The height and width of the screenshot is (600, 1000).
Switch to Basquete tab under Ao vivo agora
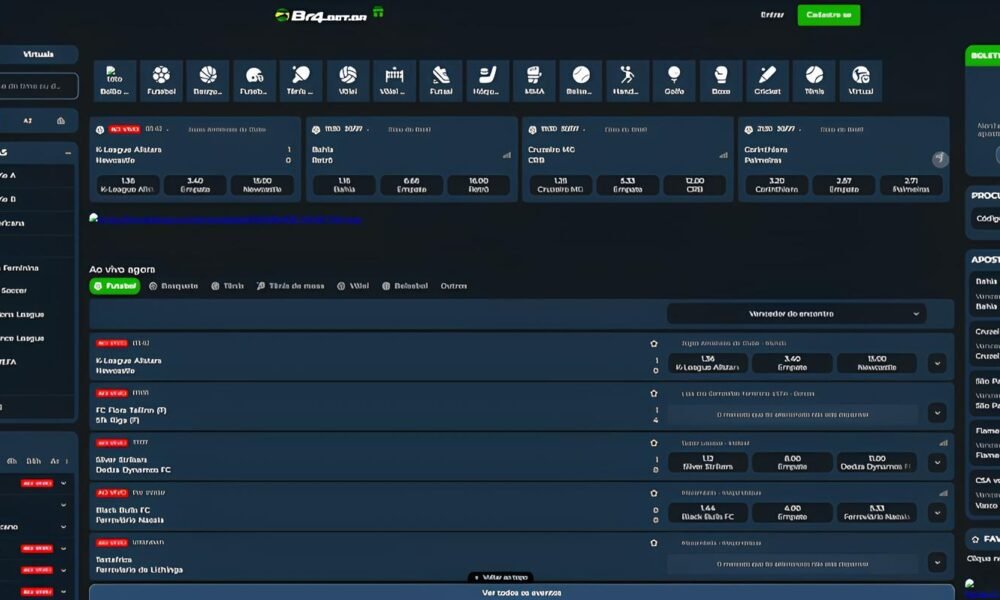[173, 286]
